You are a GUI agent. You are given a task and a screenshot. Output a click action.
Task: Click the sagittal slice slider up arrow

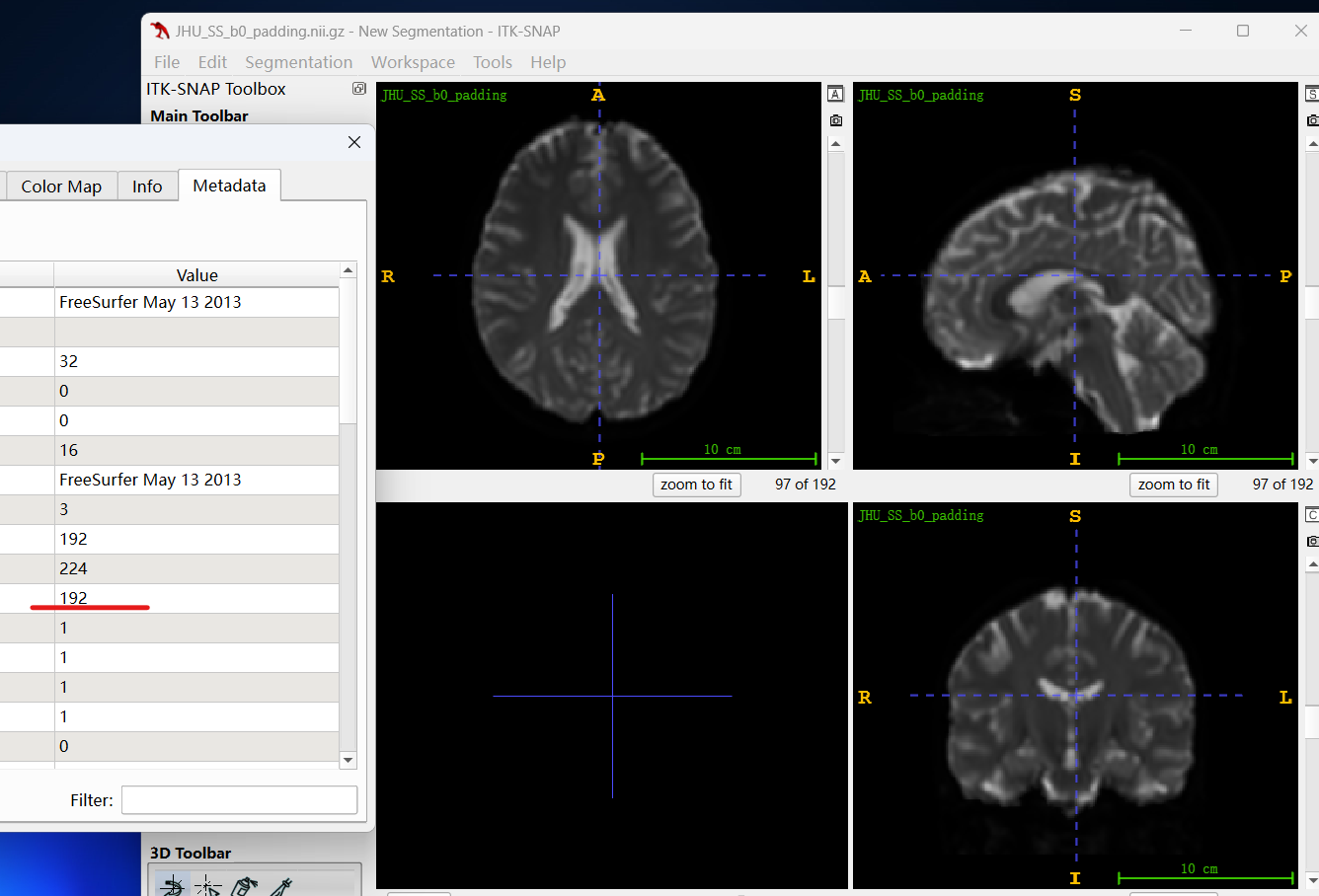tap(1312, 144)
